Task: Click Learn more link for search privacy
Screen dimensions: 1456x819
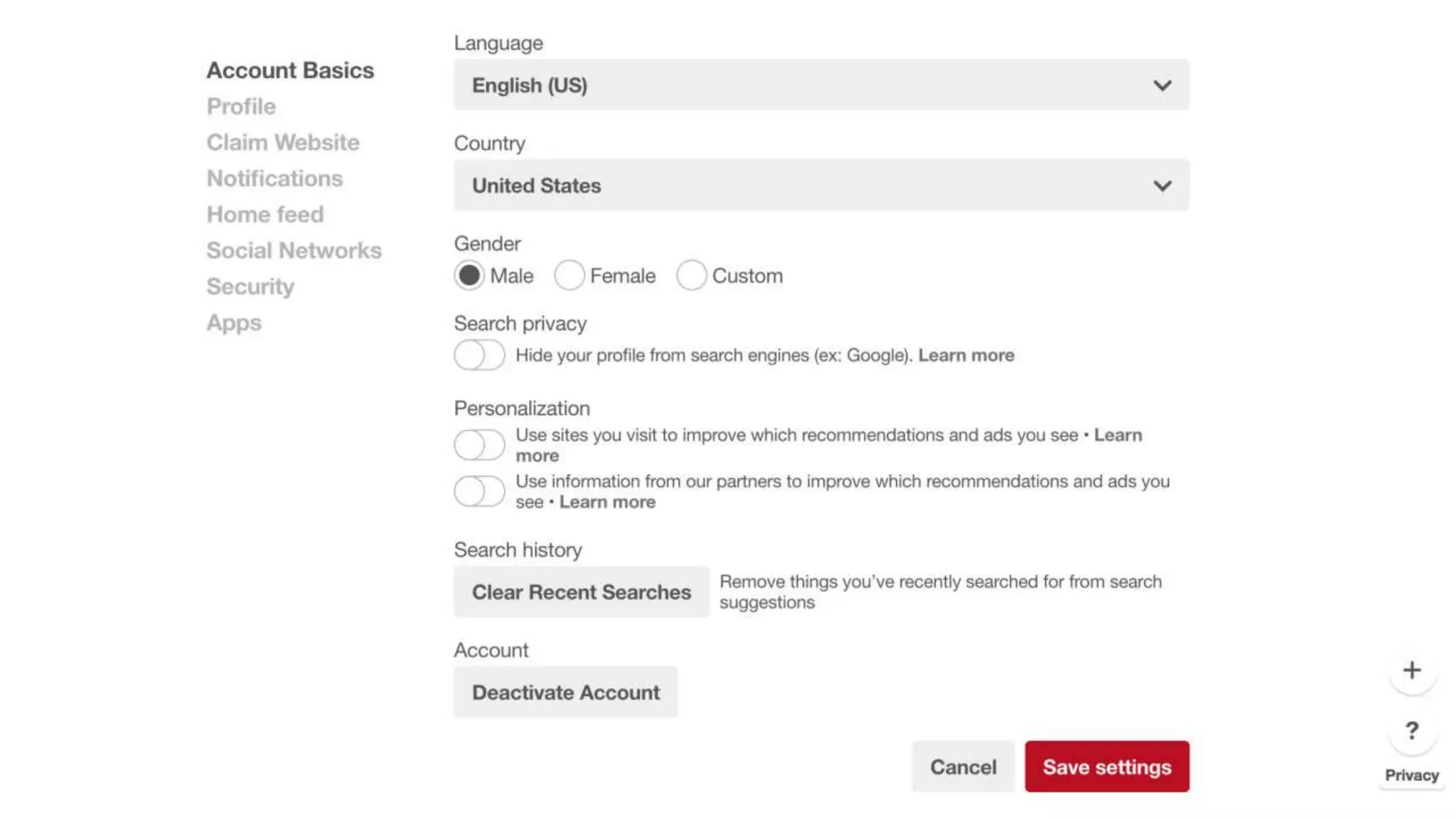Action: coord(965,355)
